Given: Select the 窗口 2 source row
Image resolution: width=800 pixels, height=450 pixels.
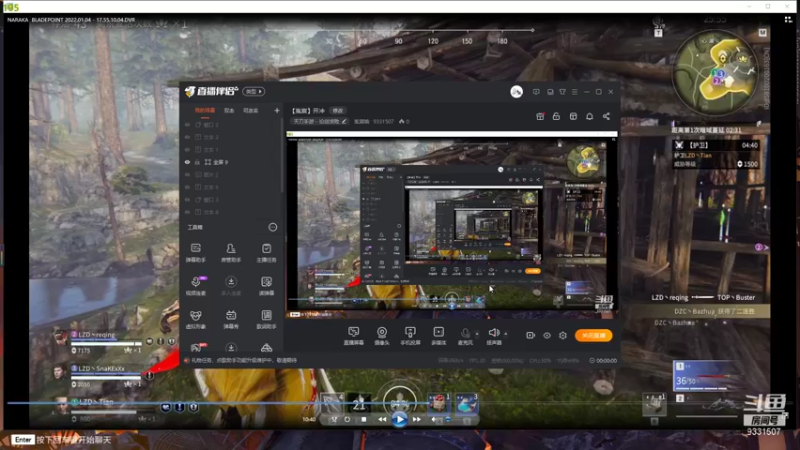Looking at the screenshot, I should 232,124.
